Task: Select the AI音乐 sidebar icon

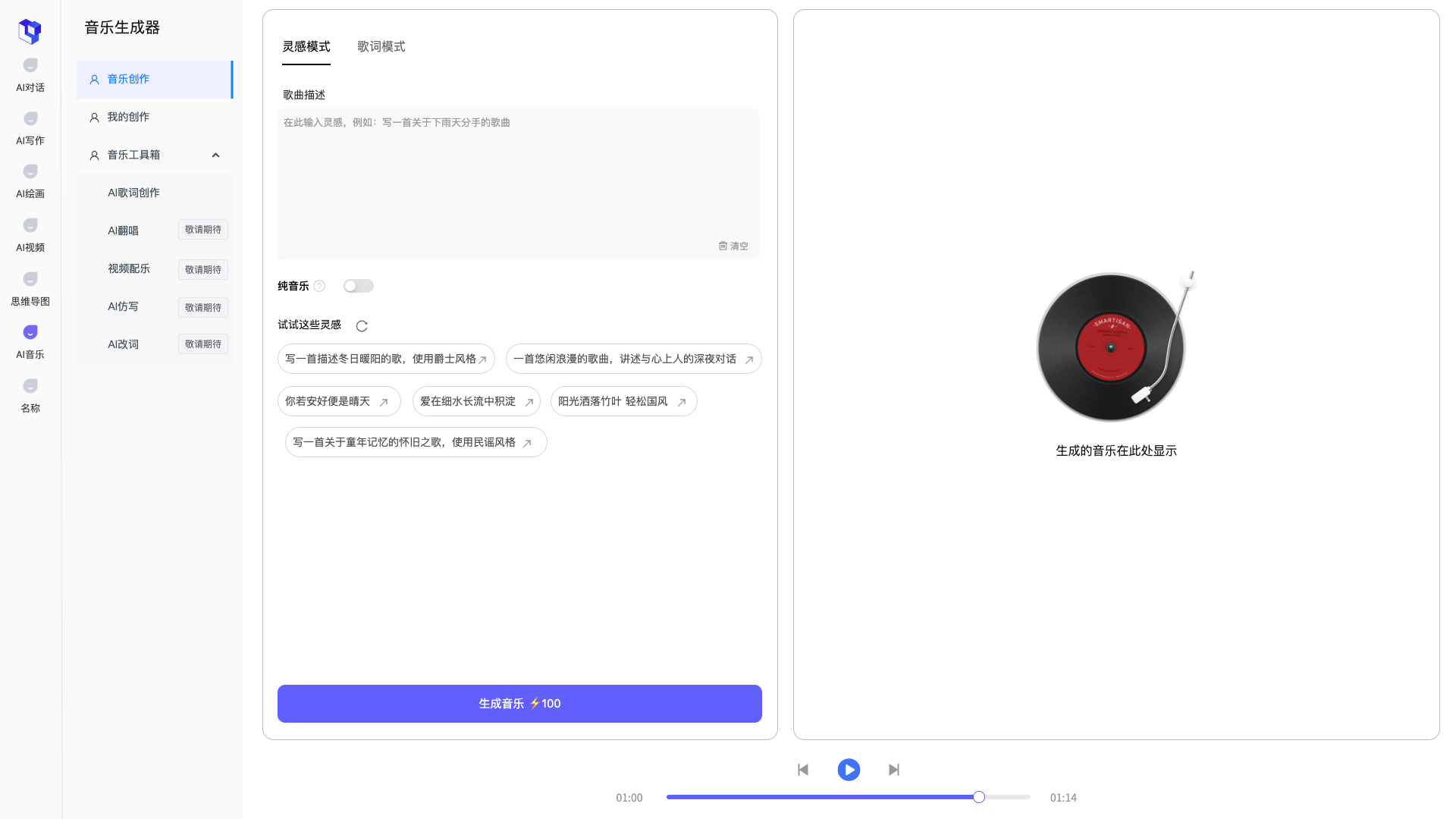Action: tap(30, 342)
